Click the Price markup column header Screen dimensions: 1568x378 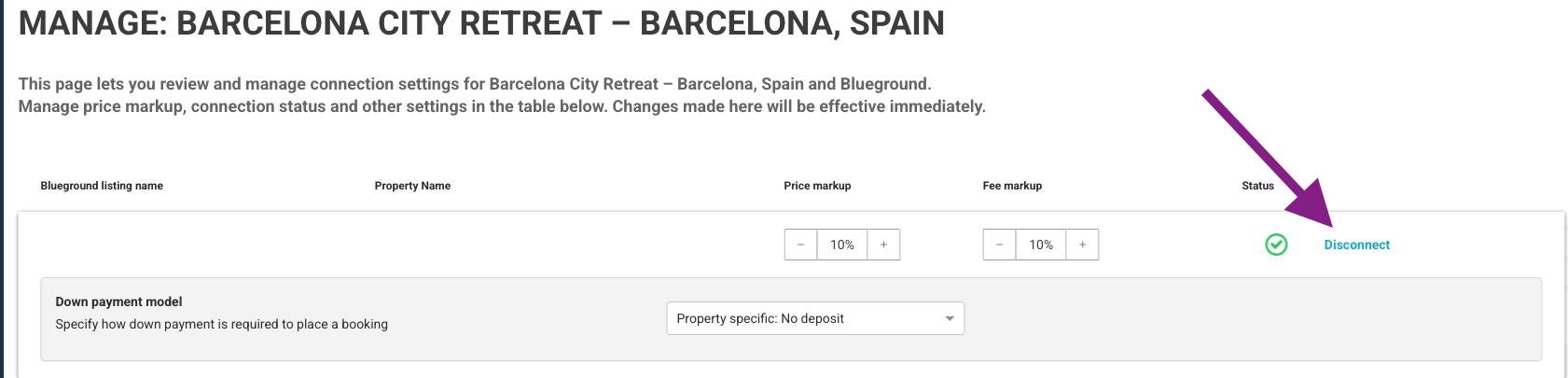[x=817, y=186]
